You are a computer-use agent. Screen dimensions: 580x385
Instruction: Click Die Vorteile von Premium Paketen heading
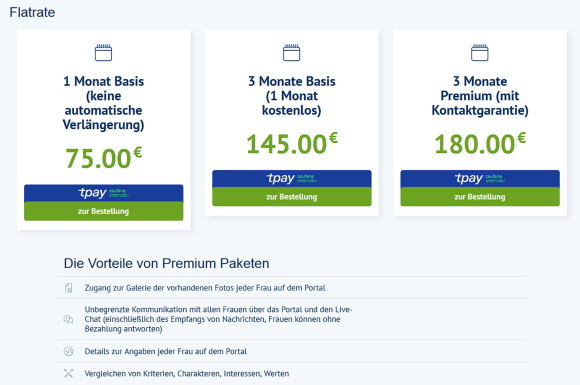(x=166, y=263)
